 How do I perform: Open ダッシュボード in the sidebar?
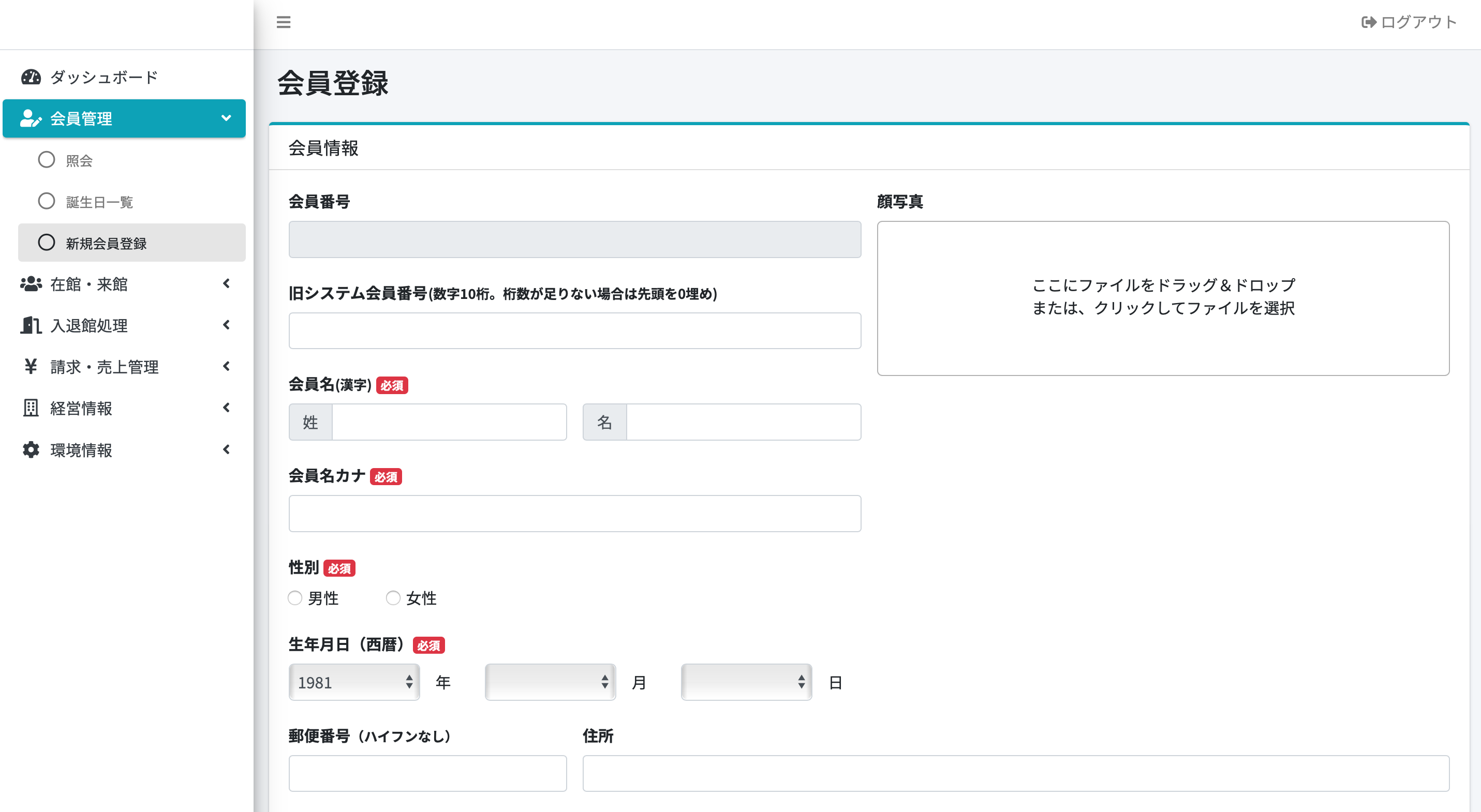click(x=124, y=77)
